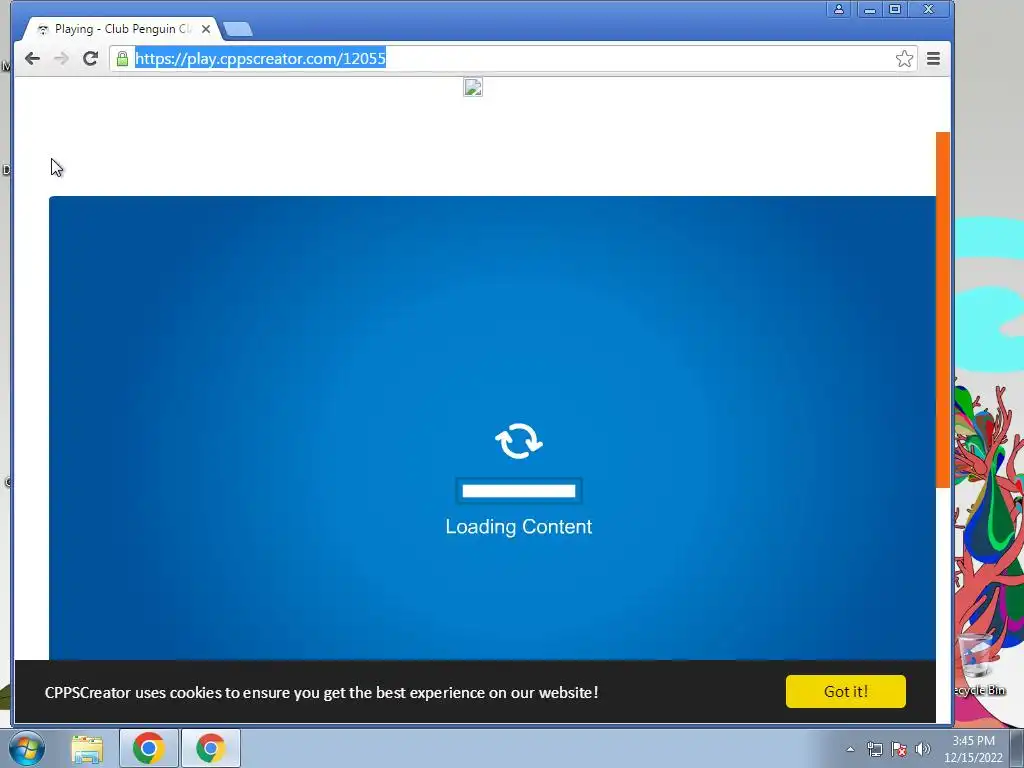
Task: Click the broken image icon on page top
Action: pyautogui.click(x=473, y=87)
